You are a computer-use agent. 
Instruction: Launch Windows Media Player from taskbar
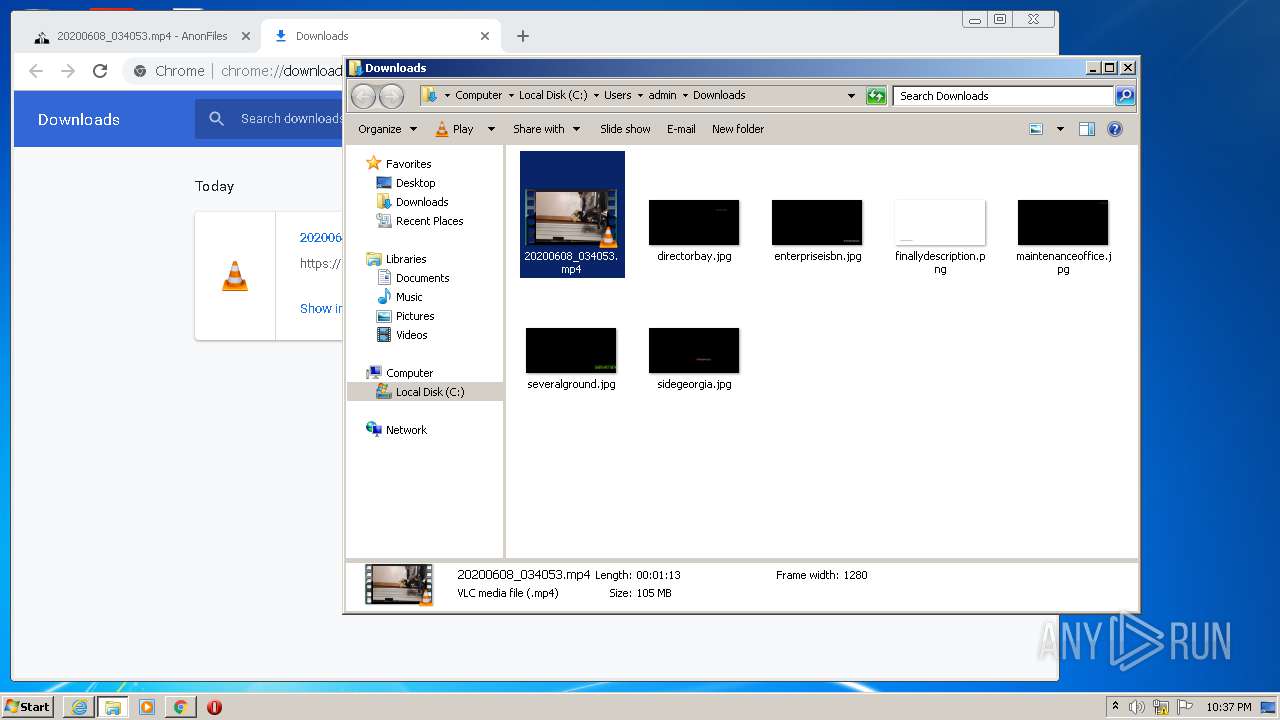click(147, 707)
